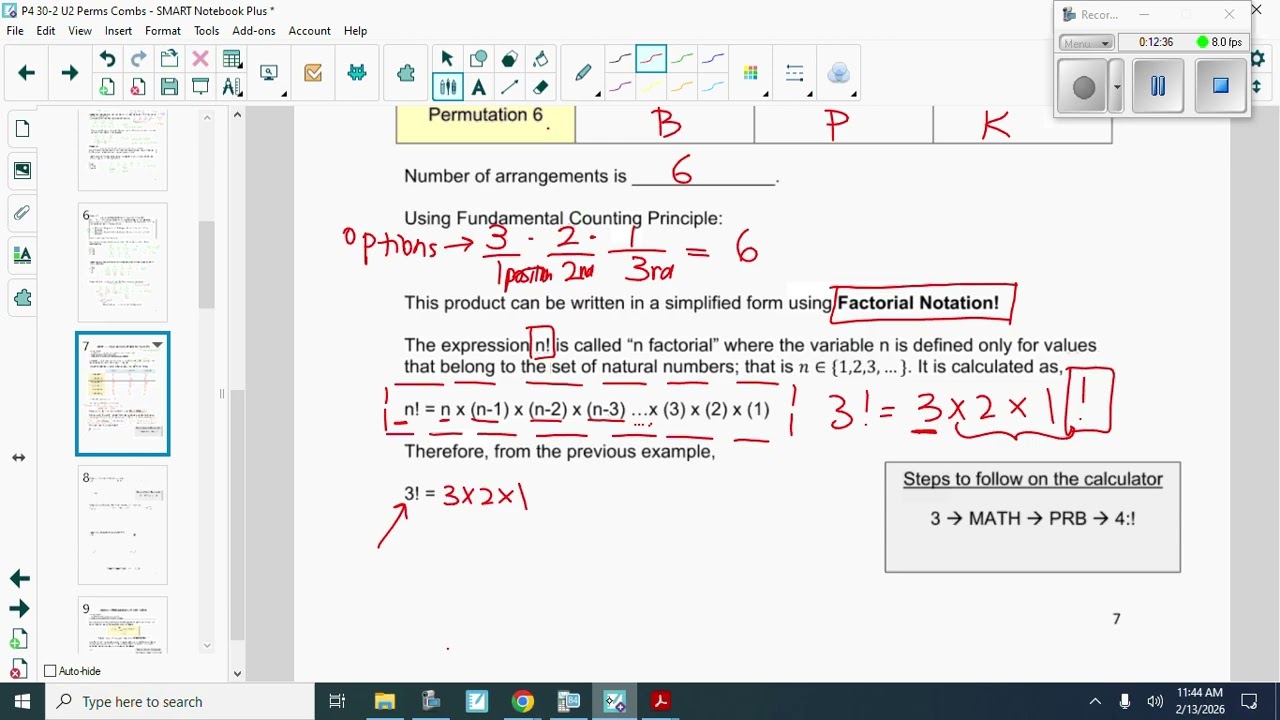
Task: Open the Format menu
Action: point(163,31)
